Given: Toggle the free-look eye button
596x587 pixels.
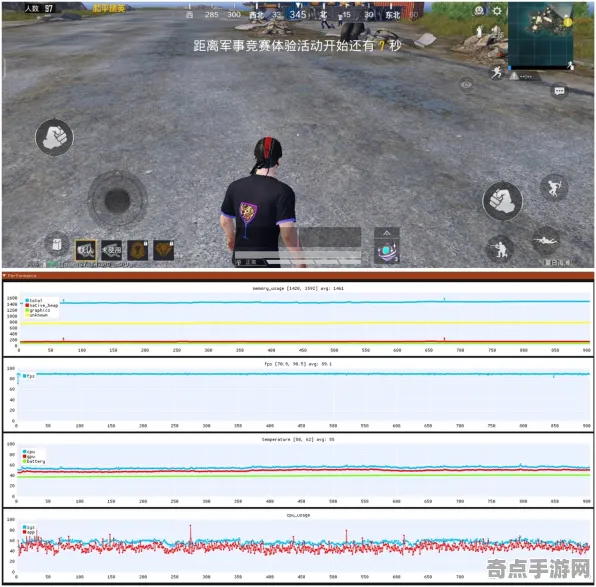Looking at the screenshot, I should [466, 85].
